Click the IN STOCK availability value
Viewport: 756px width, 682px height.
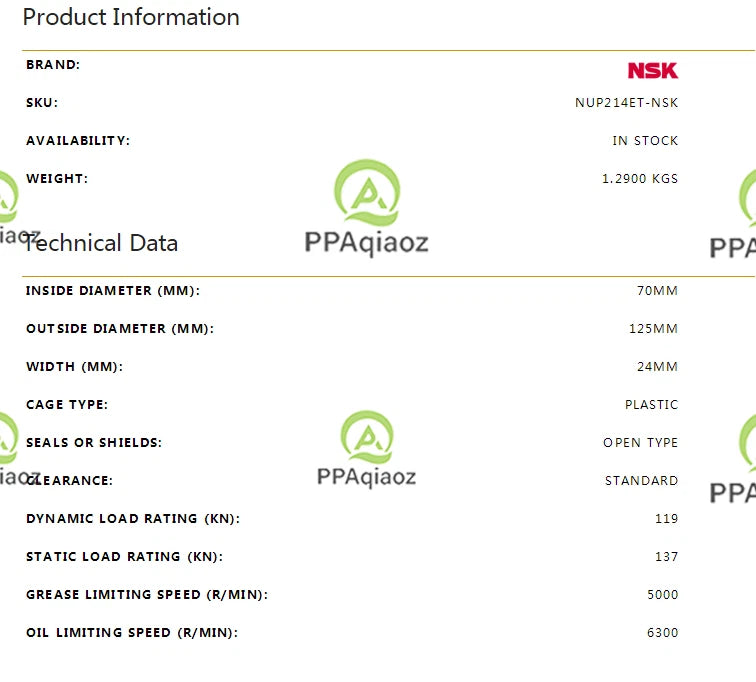pyautogui.click(x=645, y=141)
